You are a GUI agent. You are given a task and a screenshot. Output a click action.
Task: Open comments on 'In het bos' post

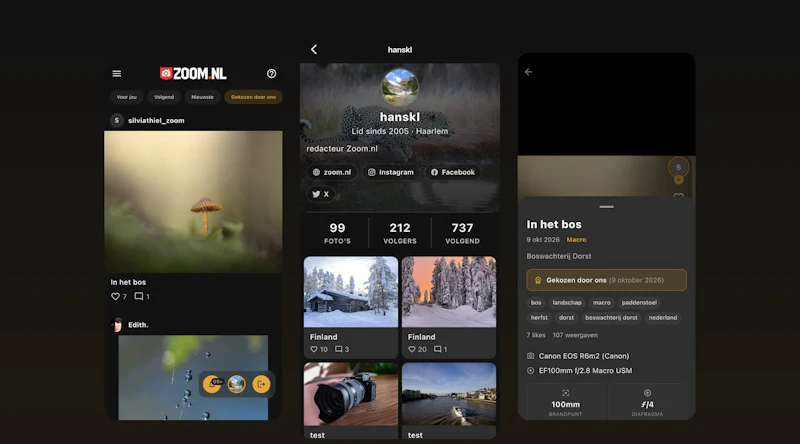point(138,297)
